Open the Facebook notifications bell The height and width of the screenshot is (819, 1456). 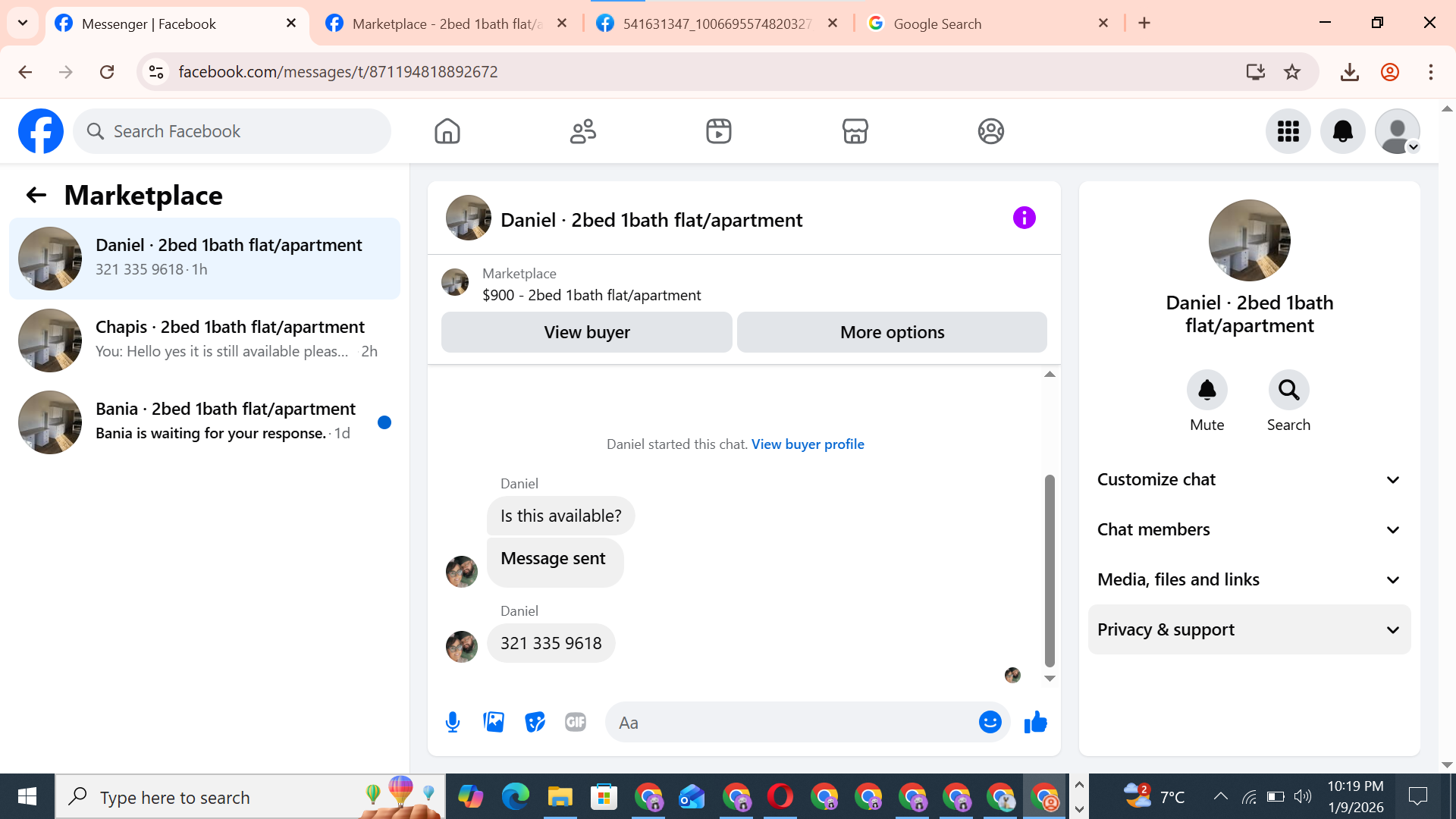(1342, 131)
